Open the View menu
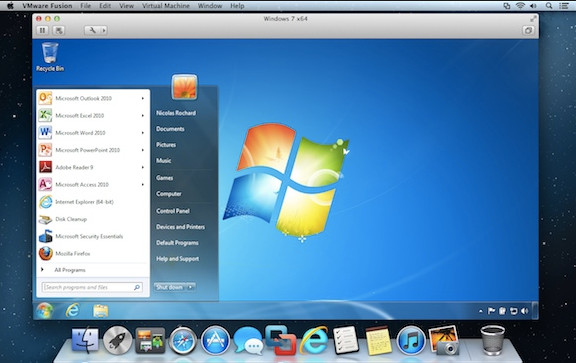Screen dimensions: 576x363 coord(126,6)
